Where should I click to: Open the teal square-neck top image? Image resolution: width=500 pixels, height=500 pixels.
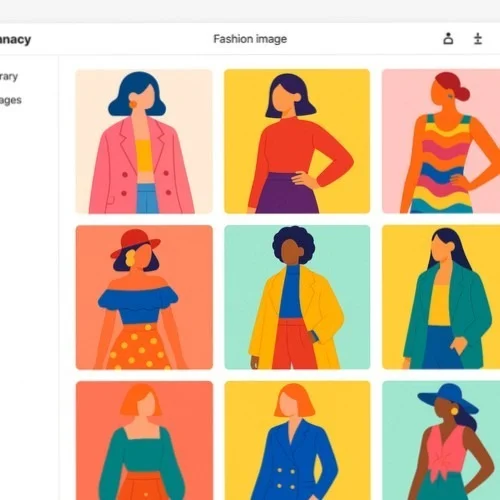click(x=144, y=441)
